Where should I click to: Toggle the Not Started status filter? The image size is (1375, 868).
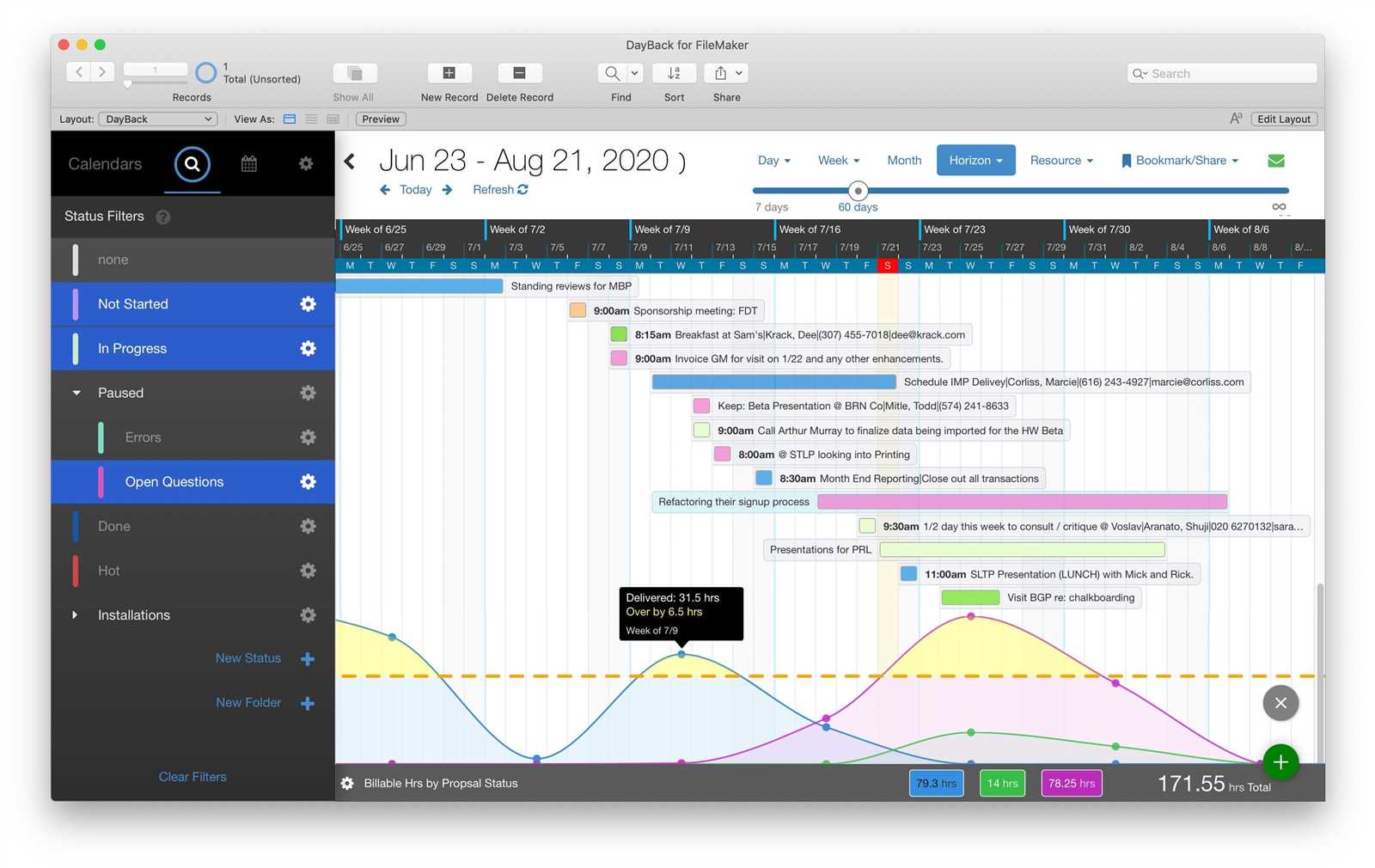pos(192,304)
